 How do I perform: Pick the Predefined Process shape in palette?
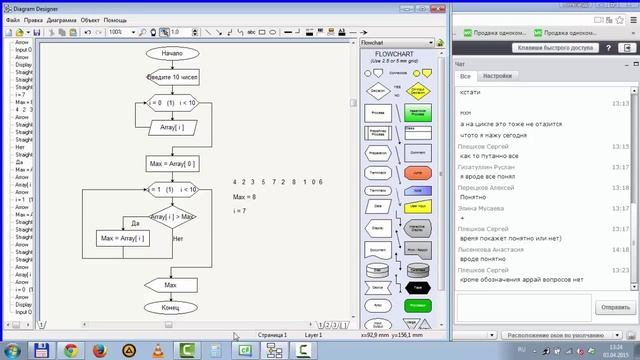[x=378, y=133]
